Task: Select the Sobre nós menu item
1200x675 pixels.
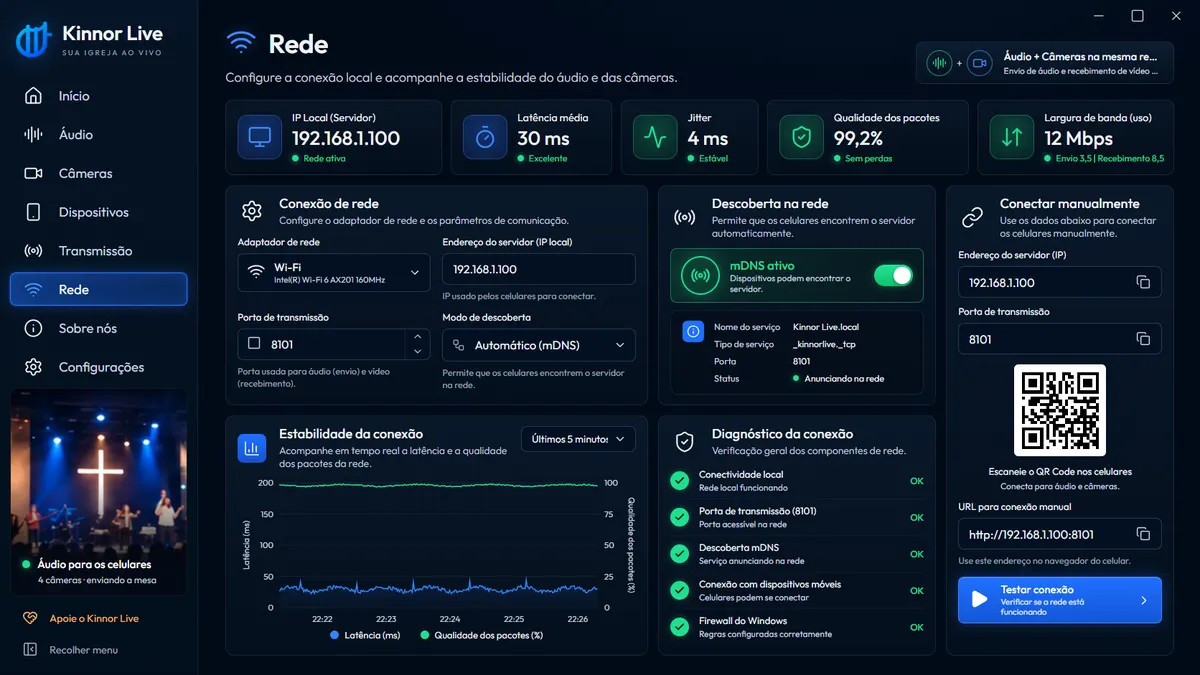Action: coord(98,328)
